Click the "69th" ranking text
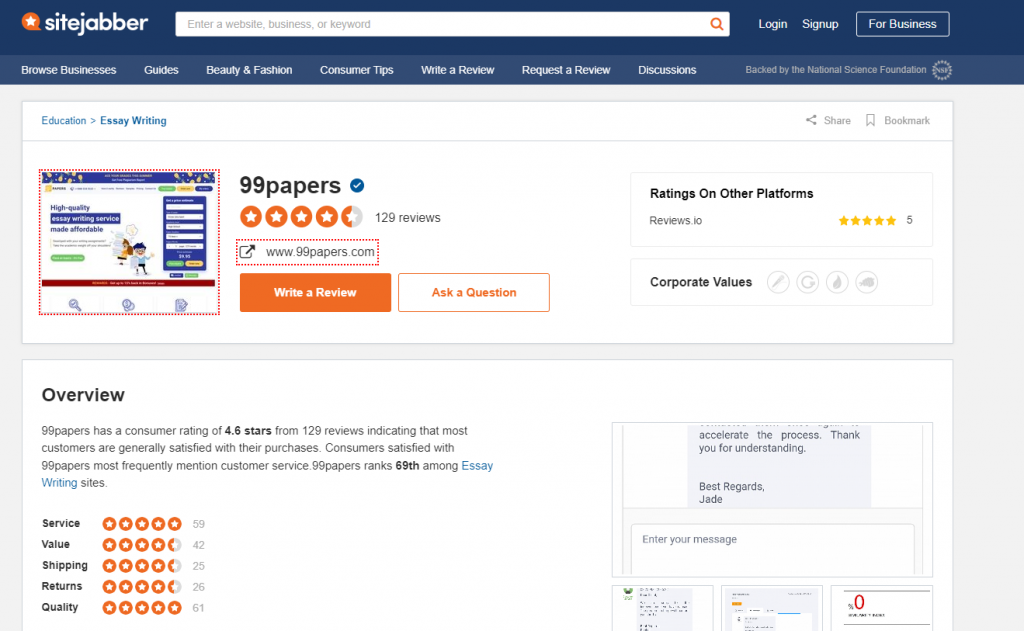1024x631 pixels. click(x=408, y=466)
